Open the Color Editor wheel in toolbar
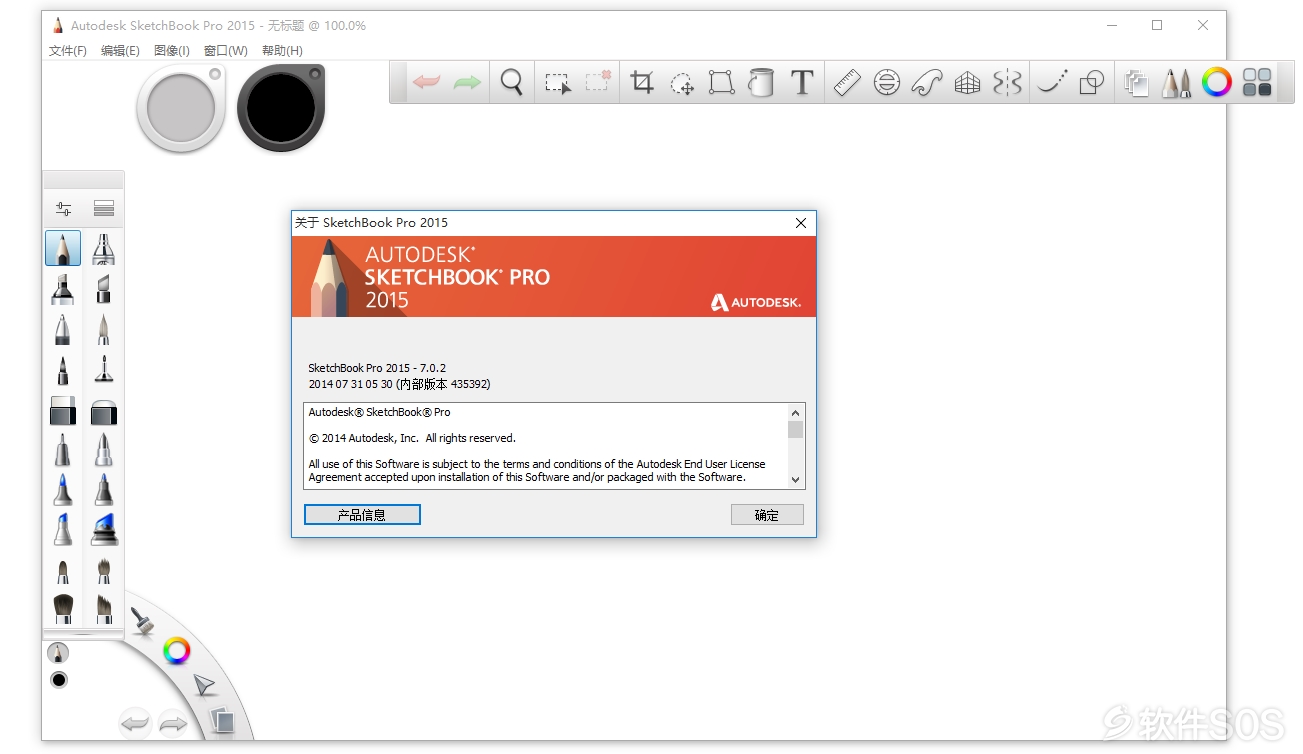Image resolution: width=1303 pixels, height=754 pixels. (x=1216, y=82)
